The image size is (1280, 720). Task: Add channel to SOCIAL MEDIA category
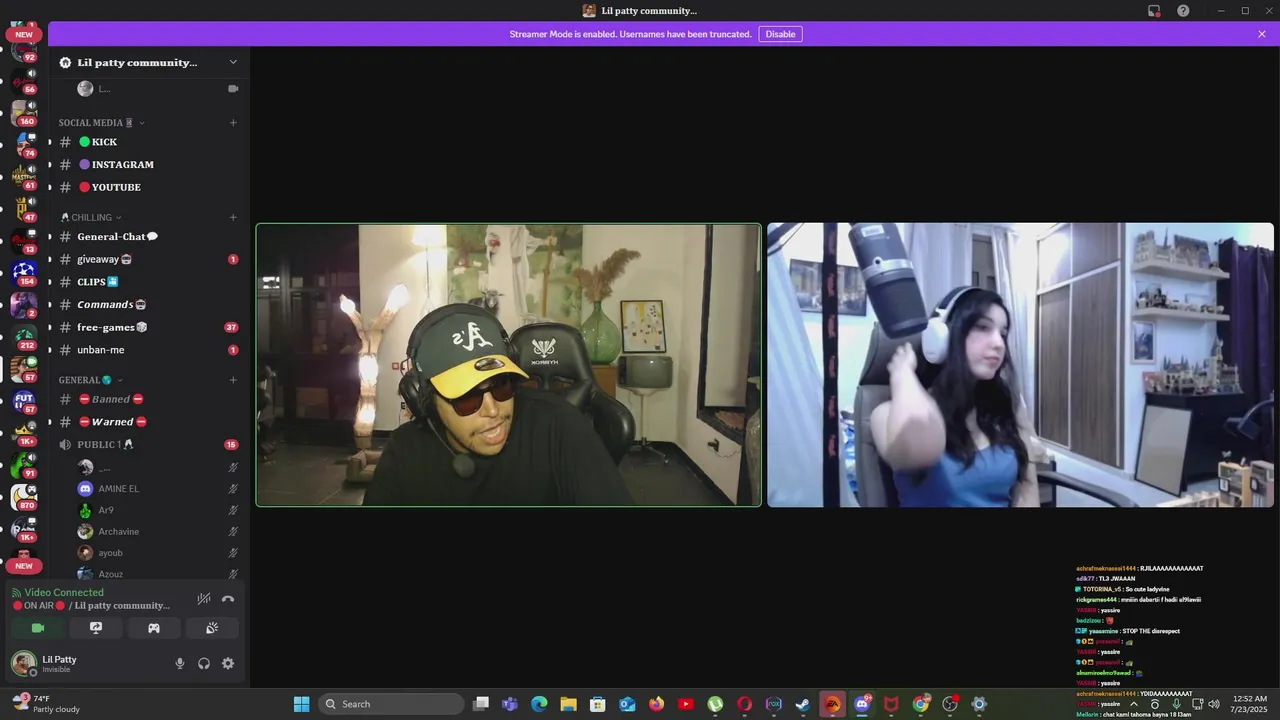click(233, 123)
